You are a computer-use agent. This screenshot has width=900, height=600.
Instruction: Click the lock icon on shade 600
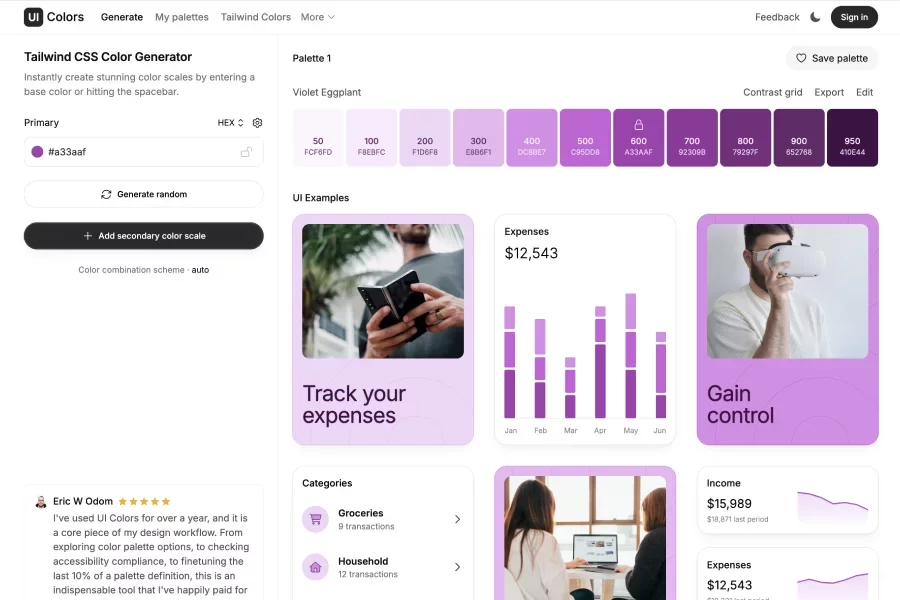pos(638,125)
